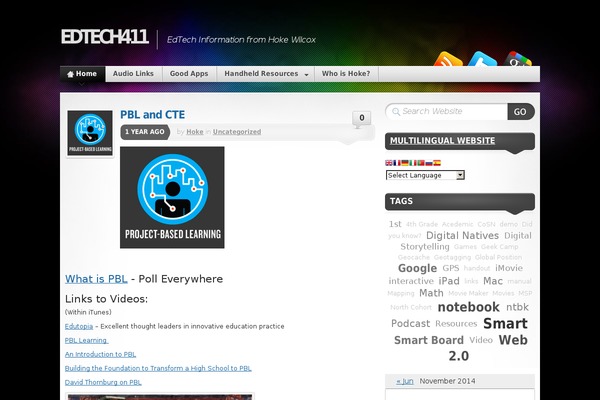Open the Select Language dropdown
This screenshot has height=400, width=600.
coord(425,175)
